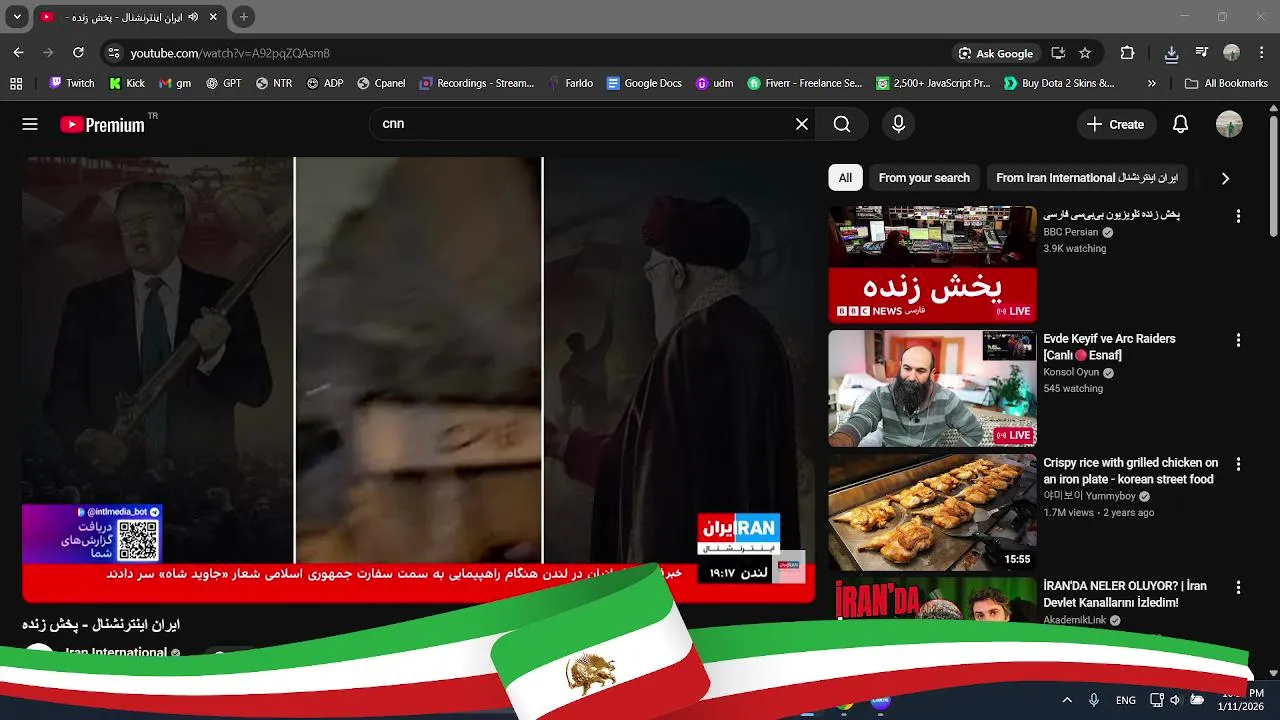Open the YouTube guide hamburger menu
The height and width of the screenshot is (720, 1280).
click(x=30, y=124)
